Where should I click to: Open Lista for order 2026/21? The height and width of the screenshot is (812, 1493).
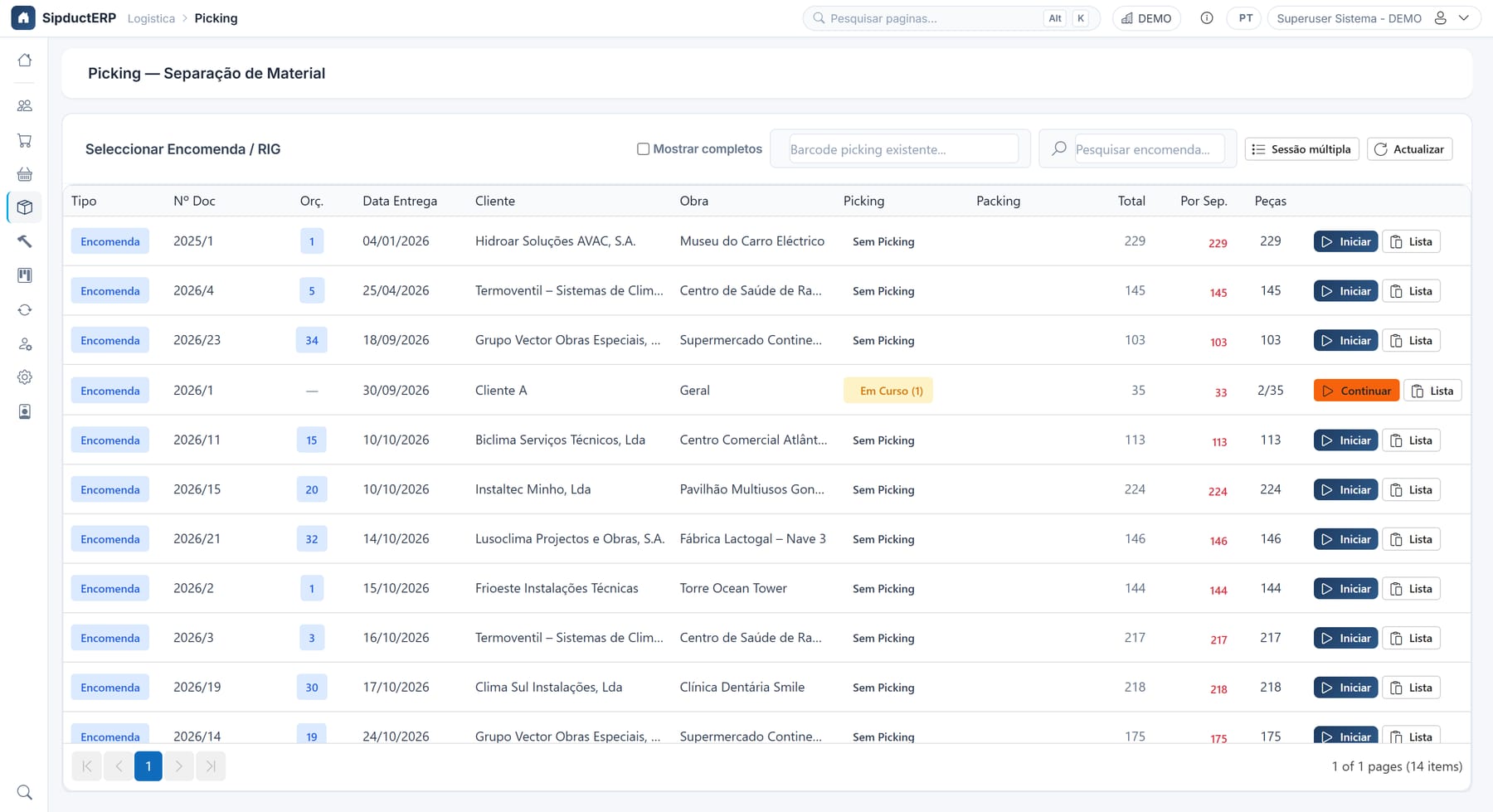(1411, 539)
